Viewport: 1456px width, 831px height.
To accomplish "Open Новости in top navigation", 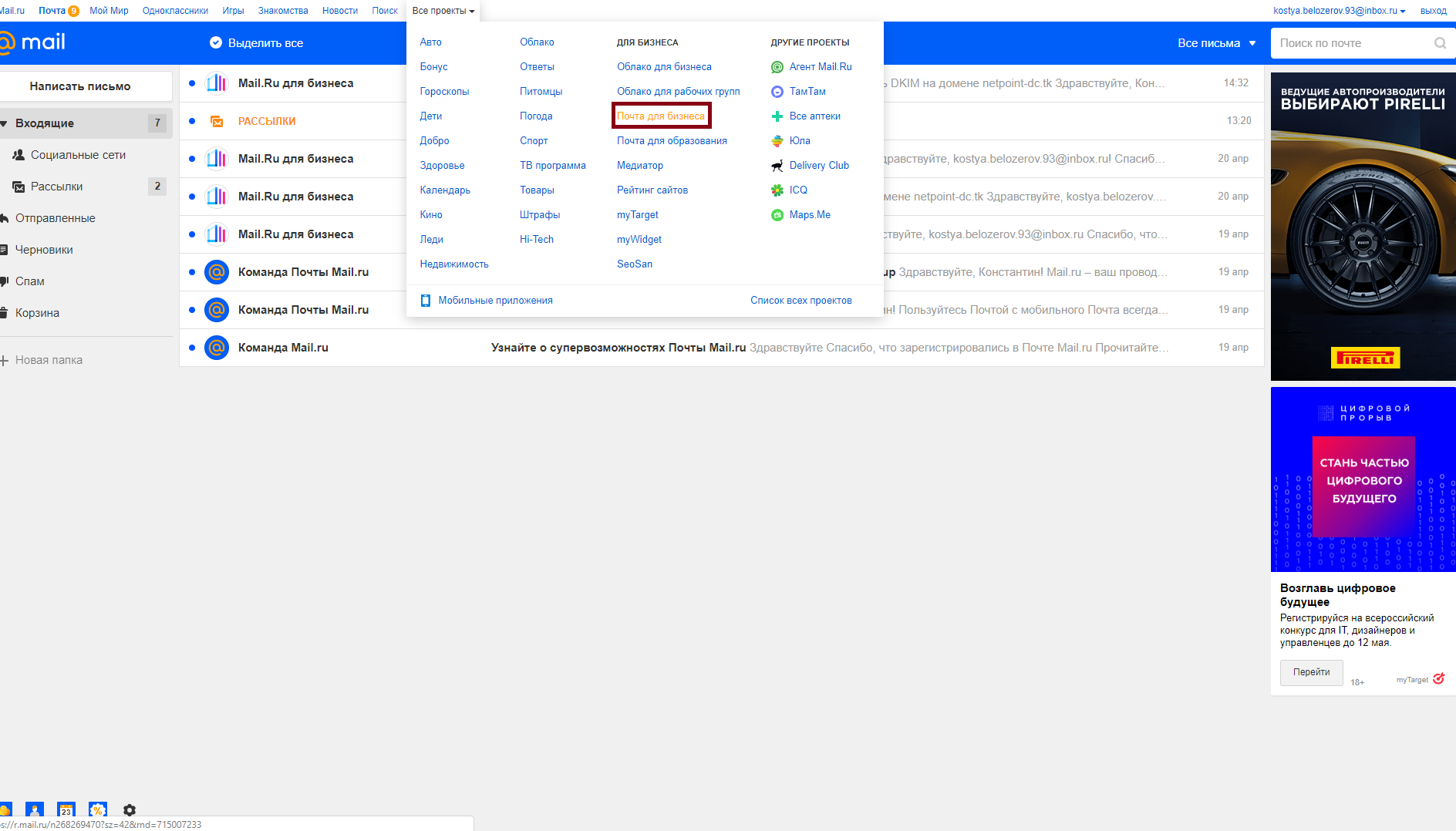I will pos(340,11).
